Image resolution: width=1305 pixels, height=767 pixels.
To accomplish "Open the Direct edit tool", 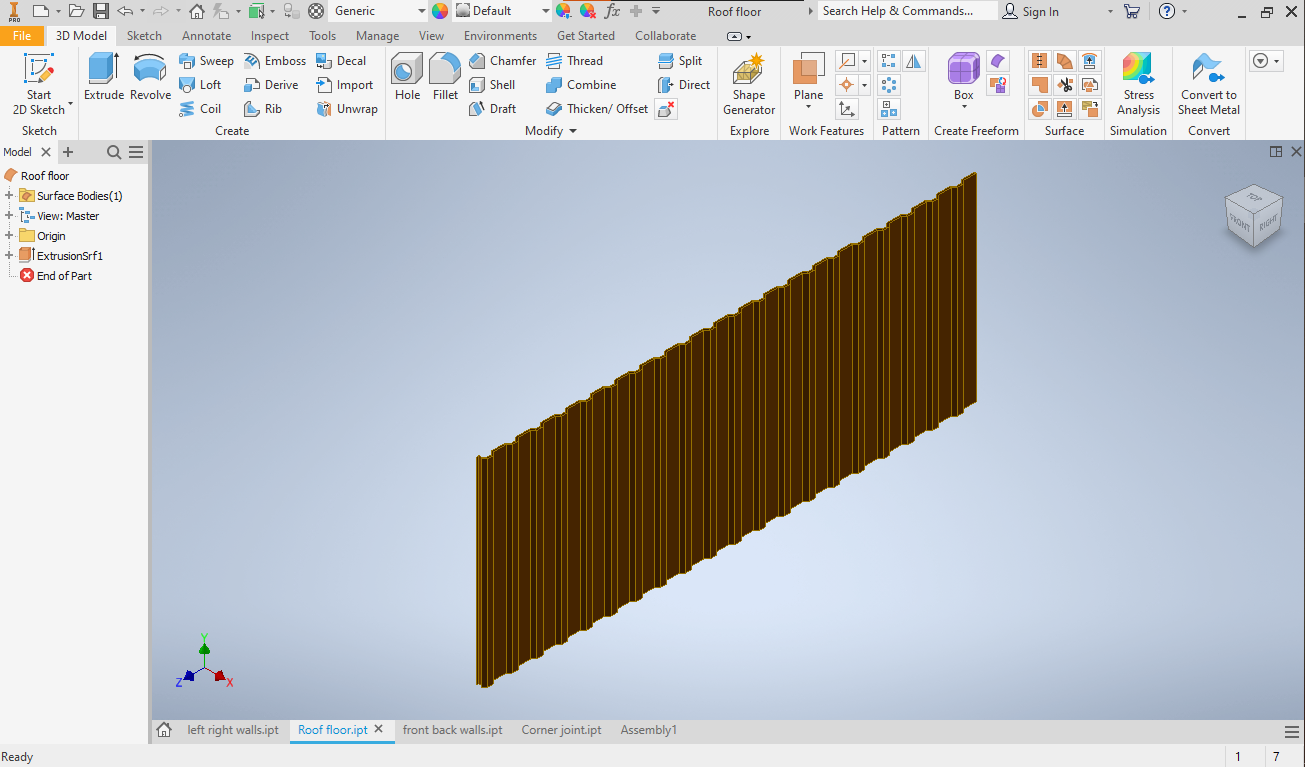I will pos(684,85).
